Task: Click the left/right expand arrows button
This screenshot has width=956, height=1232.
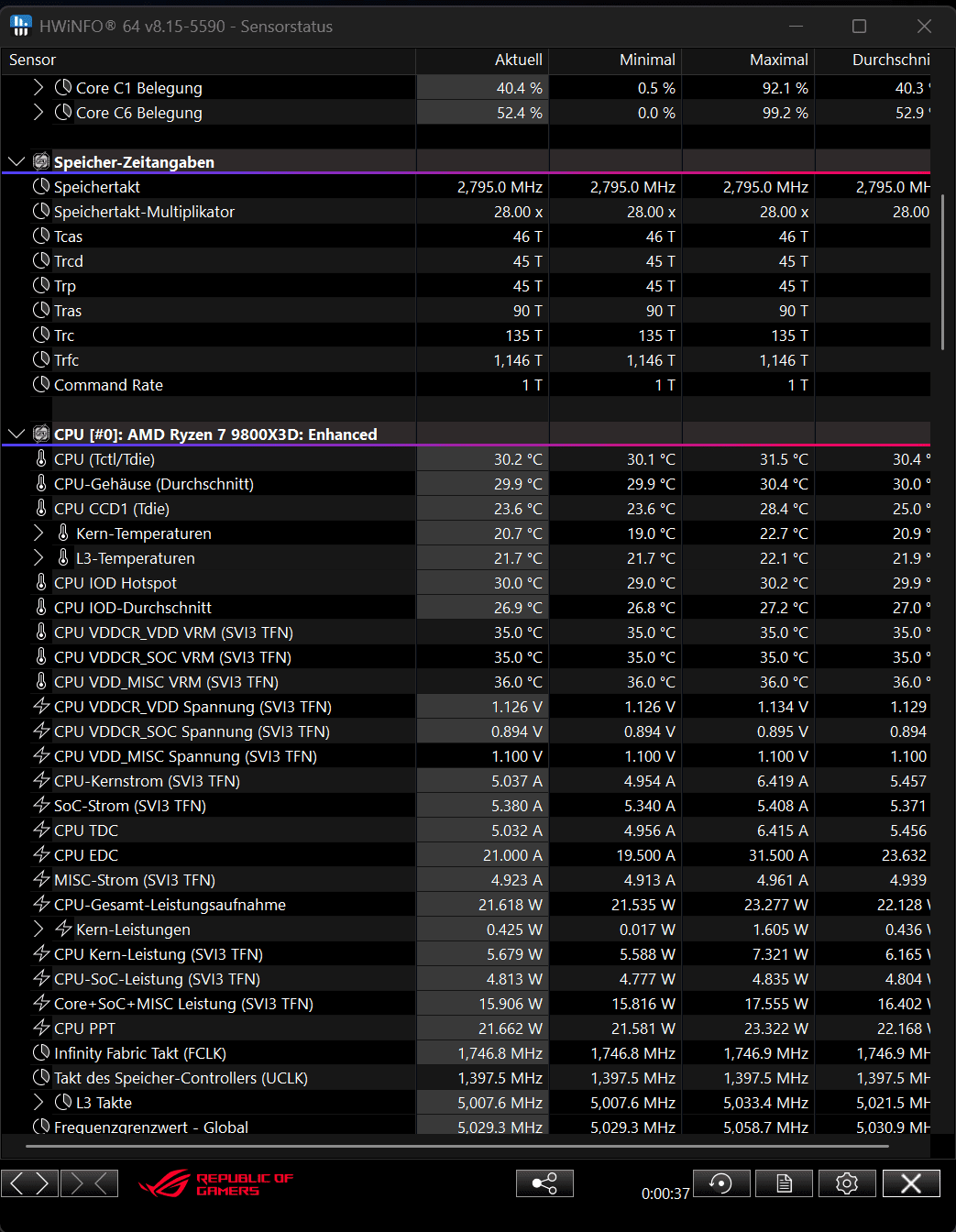Action: 30,1183
